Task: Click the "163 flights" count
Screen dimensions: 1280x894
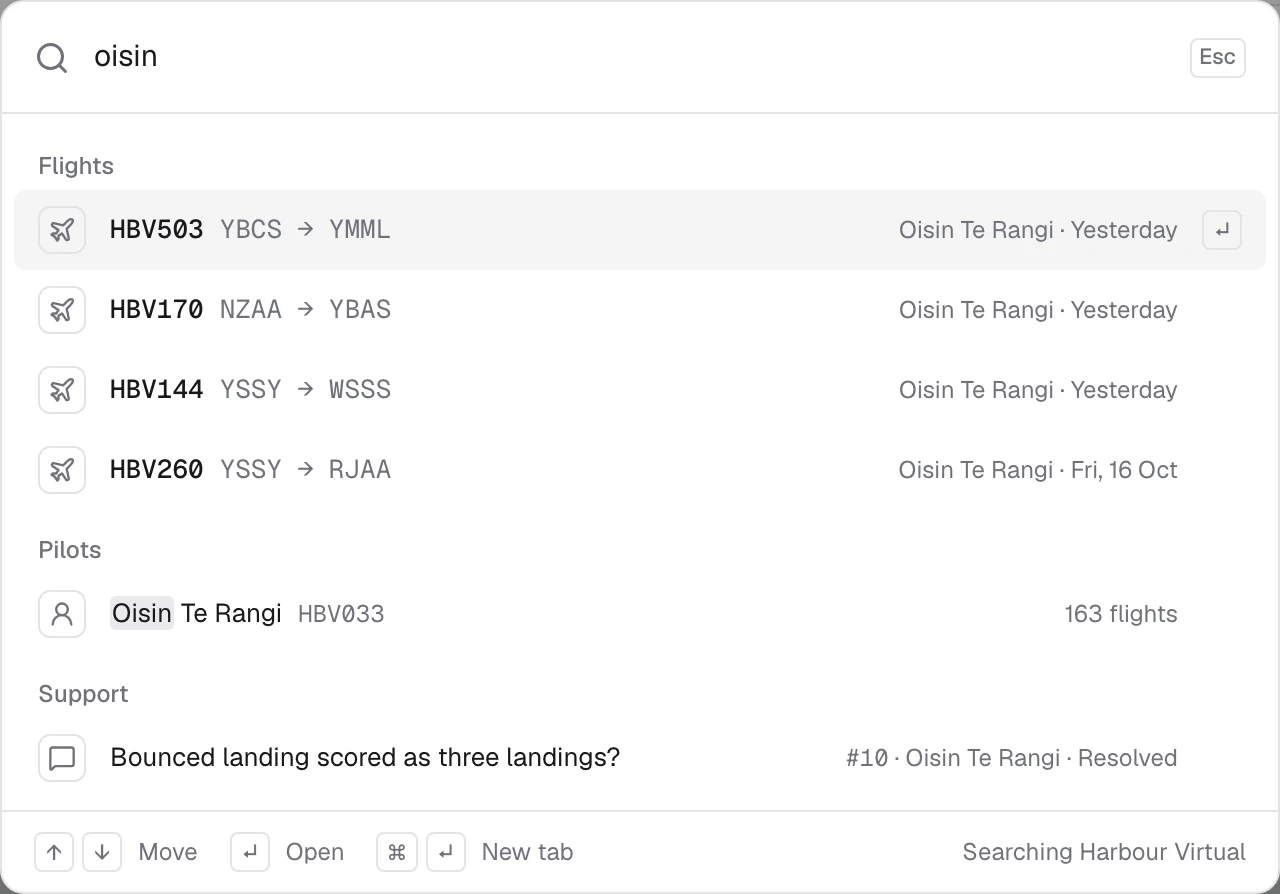Action: pos(1121,614)
